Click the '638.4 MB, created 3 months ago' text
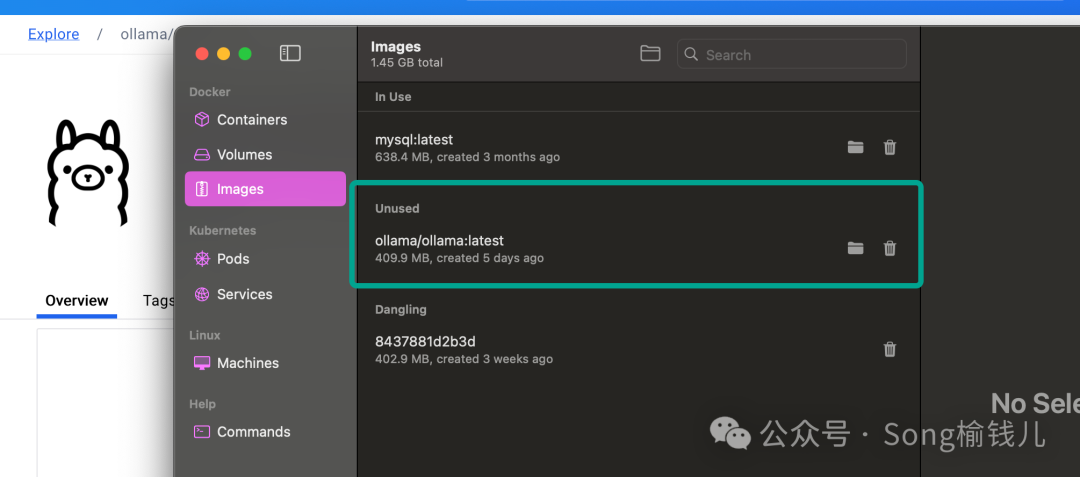 click(x=467, y=157)
